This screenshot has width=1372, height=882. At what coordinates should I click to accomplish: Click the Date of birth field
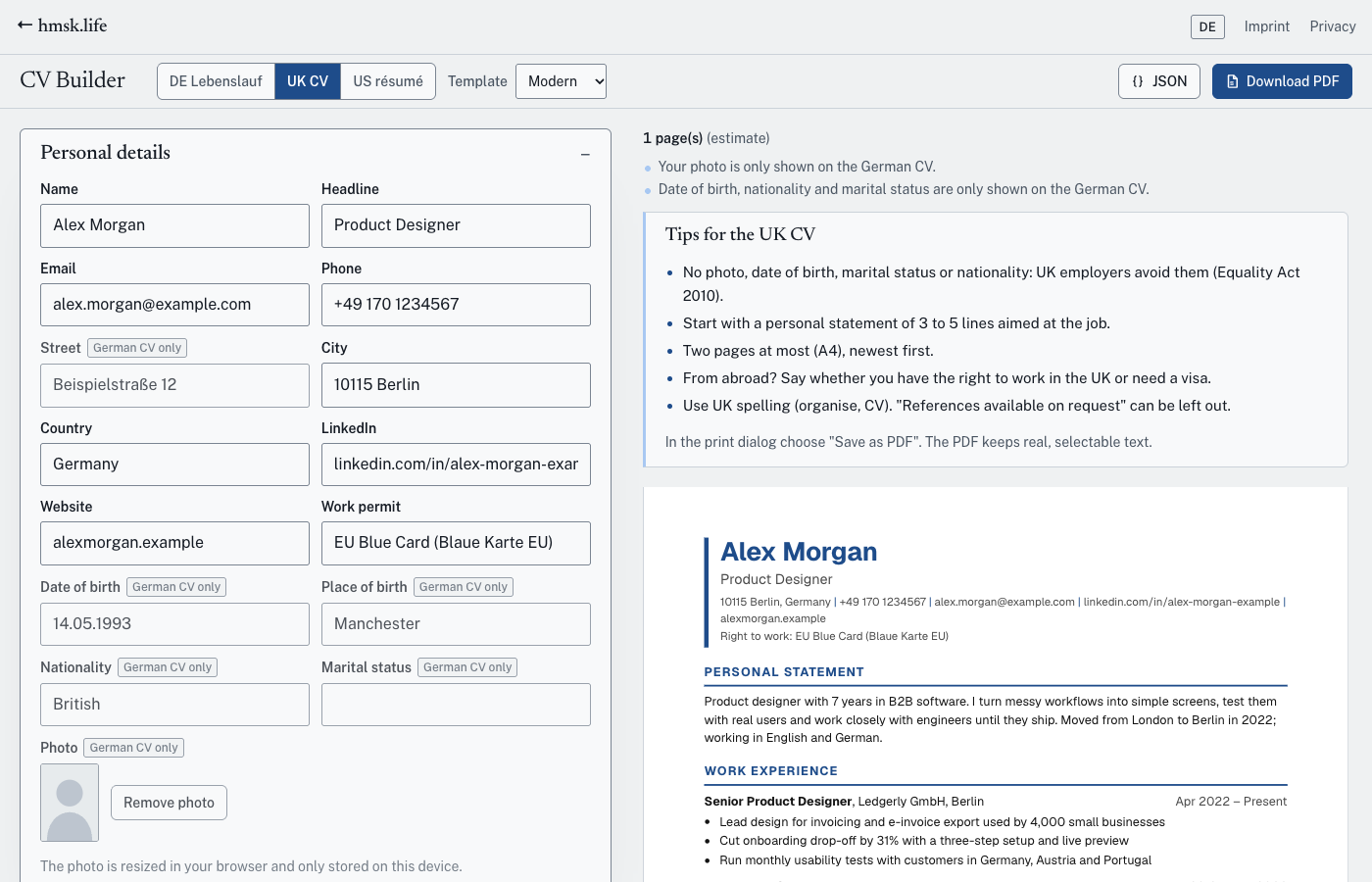click(x=174, y=624)
